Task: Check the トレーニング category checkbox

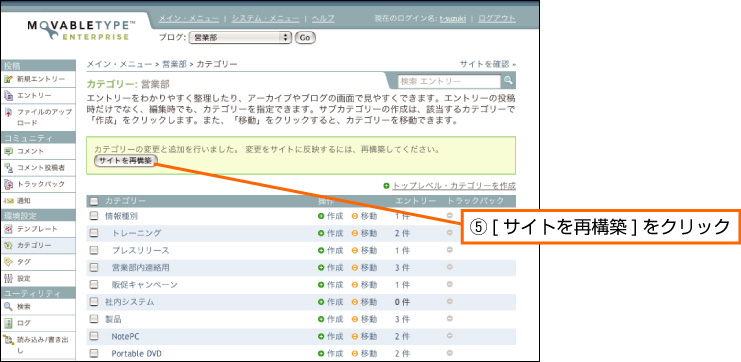Action: click(x=94, y=233)
